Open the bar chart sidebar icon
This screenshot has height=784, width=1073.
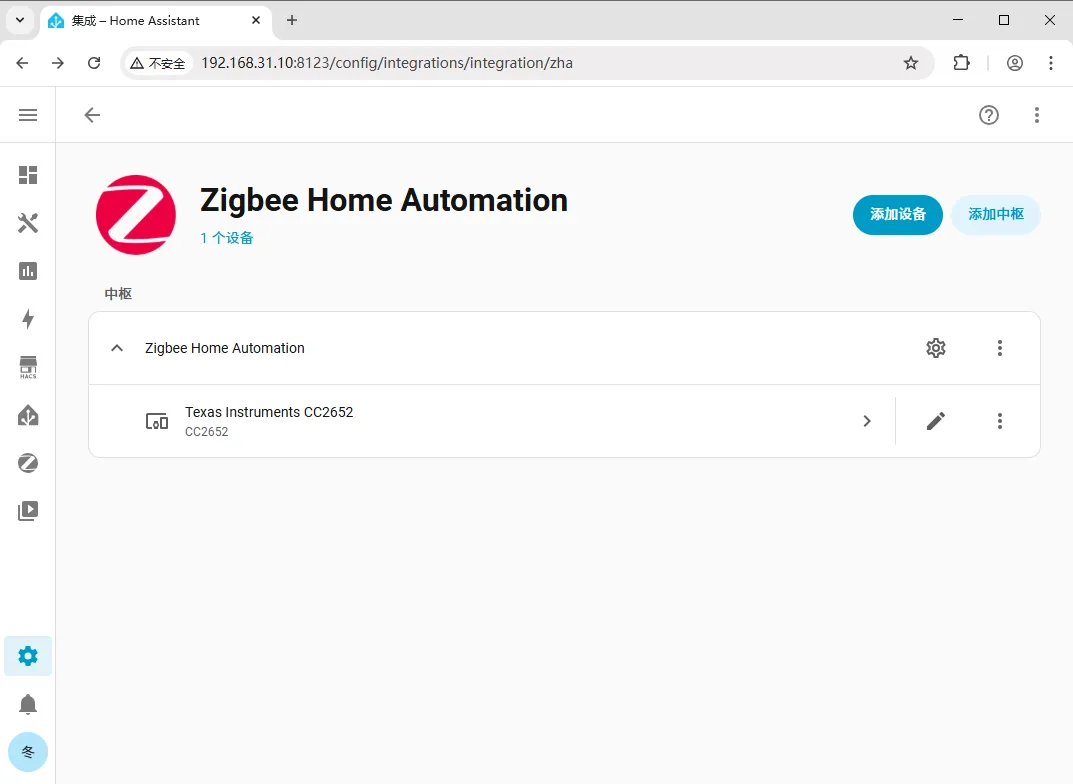tap(28, 271)
